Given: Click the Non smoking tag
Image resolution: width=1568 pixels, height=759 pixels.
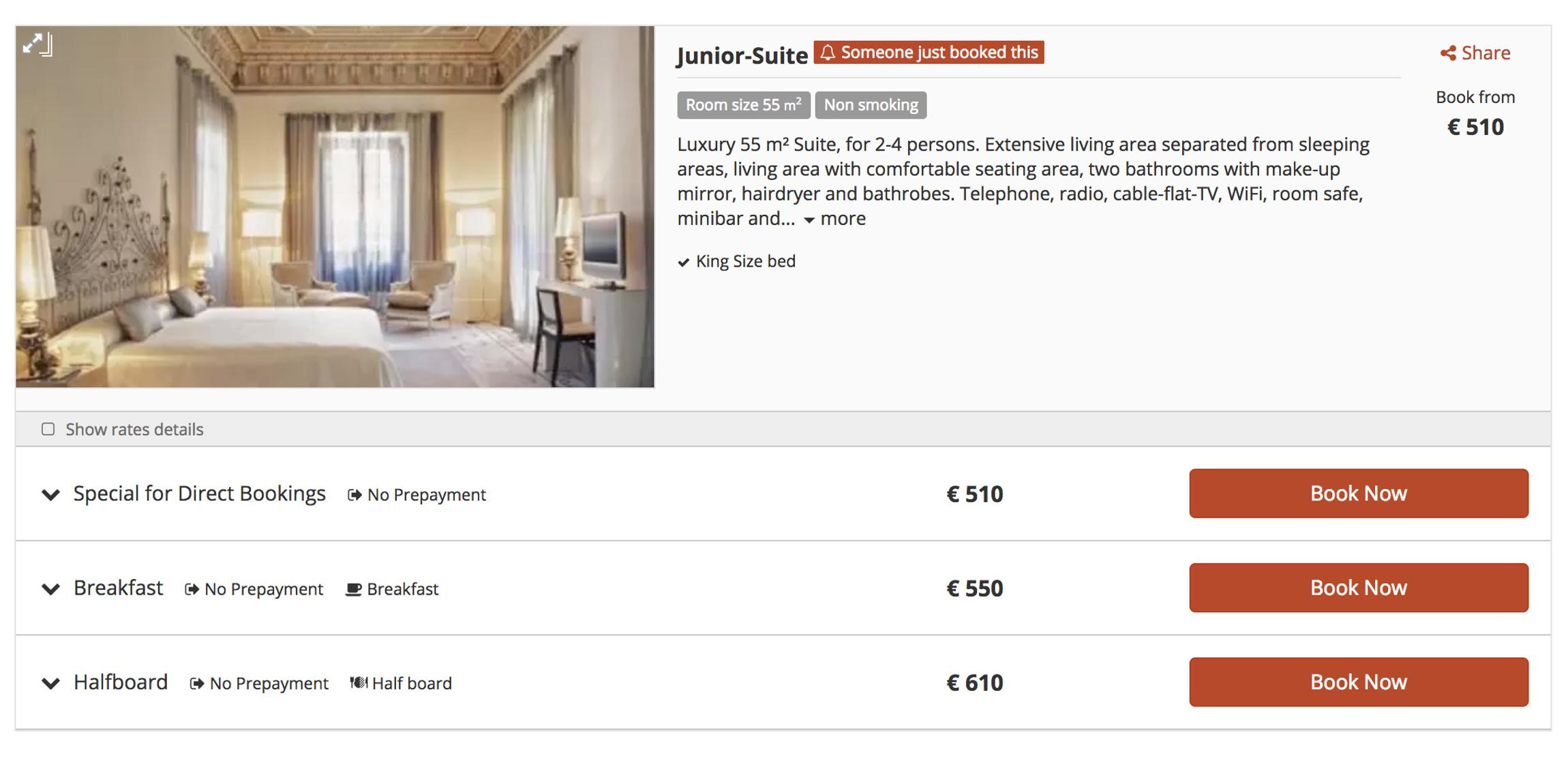Looking at the screenshot, I should (x=871, y=106).
